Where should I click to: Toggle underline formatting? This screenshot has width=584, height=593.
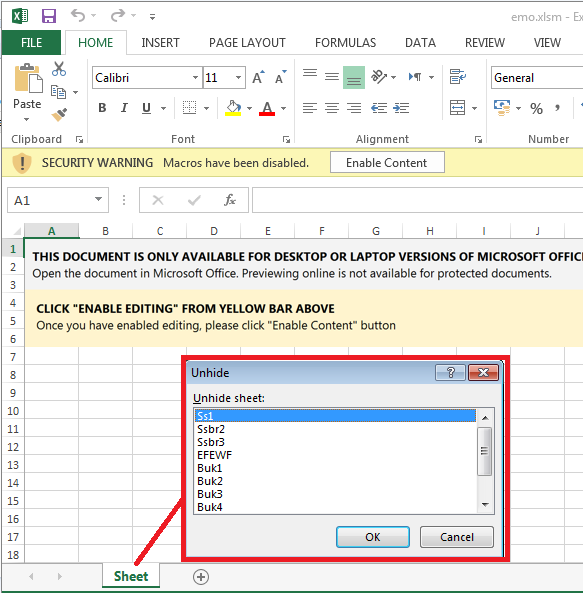(x=146, y=108)
